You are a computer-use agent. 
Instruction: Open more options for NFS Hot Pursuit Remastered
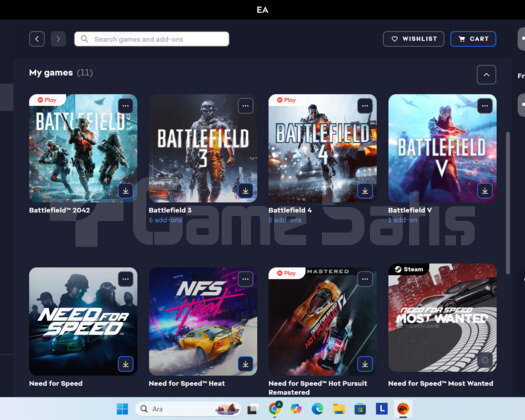coord(365,279)
